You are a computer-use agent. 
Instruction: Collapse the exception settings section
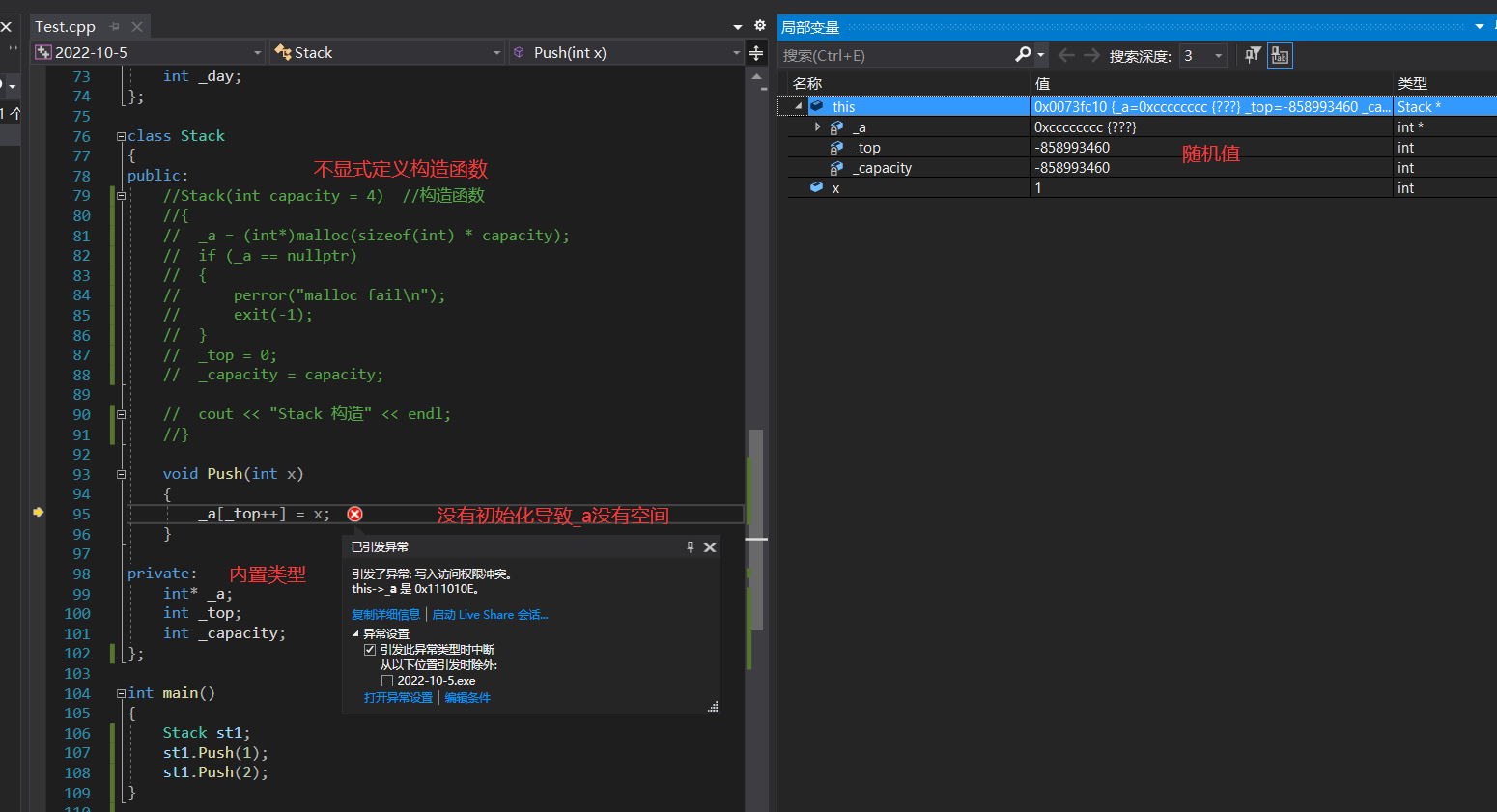pyautogui.click(x=355, y=634)
